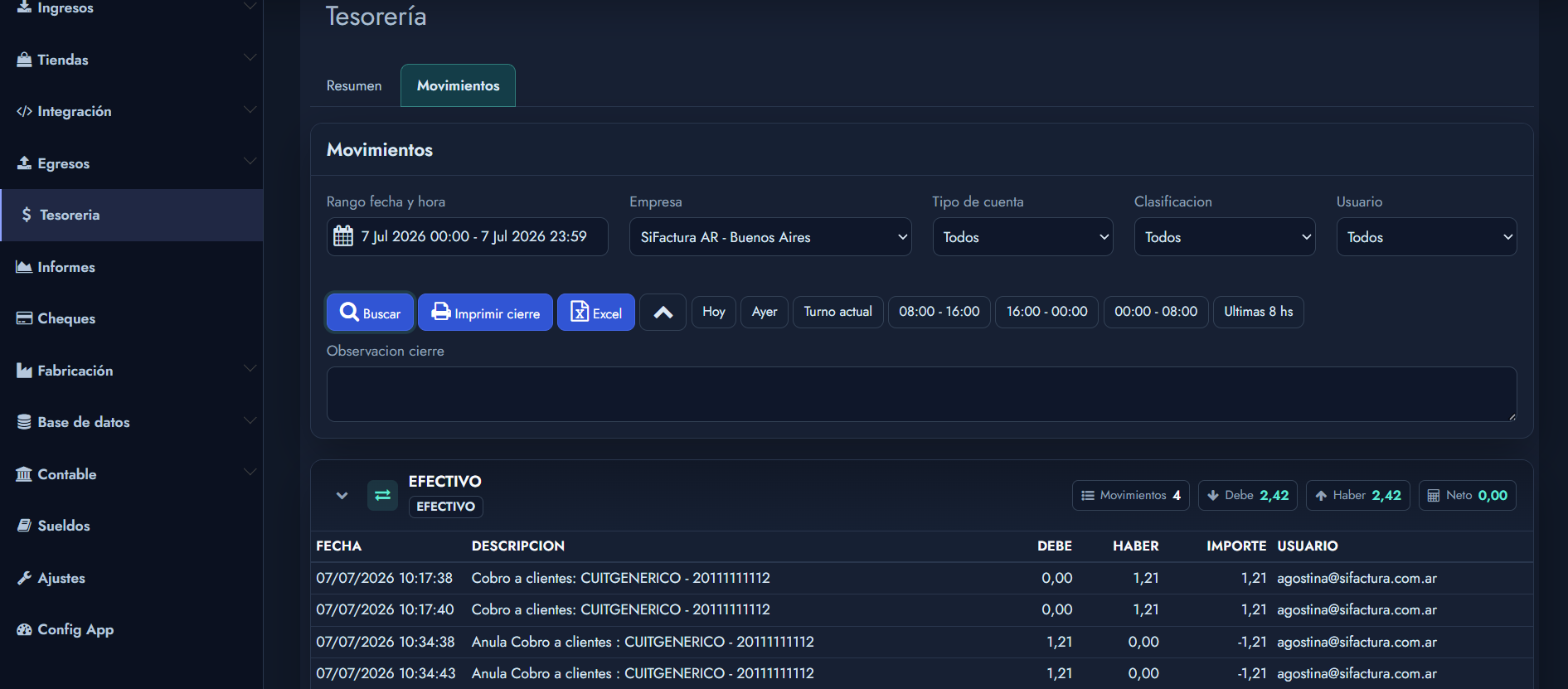Click the Informes chart icon

[x=24, y=267]
